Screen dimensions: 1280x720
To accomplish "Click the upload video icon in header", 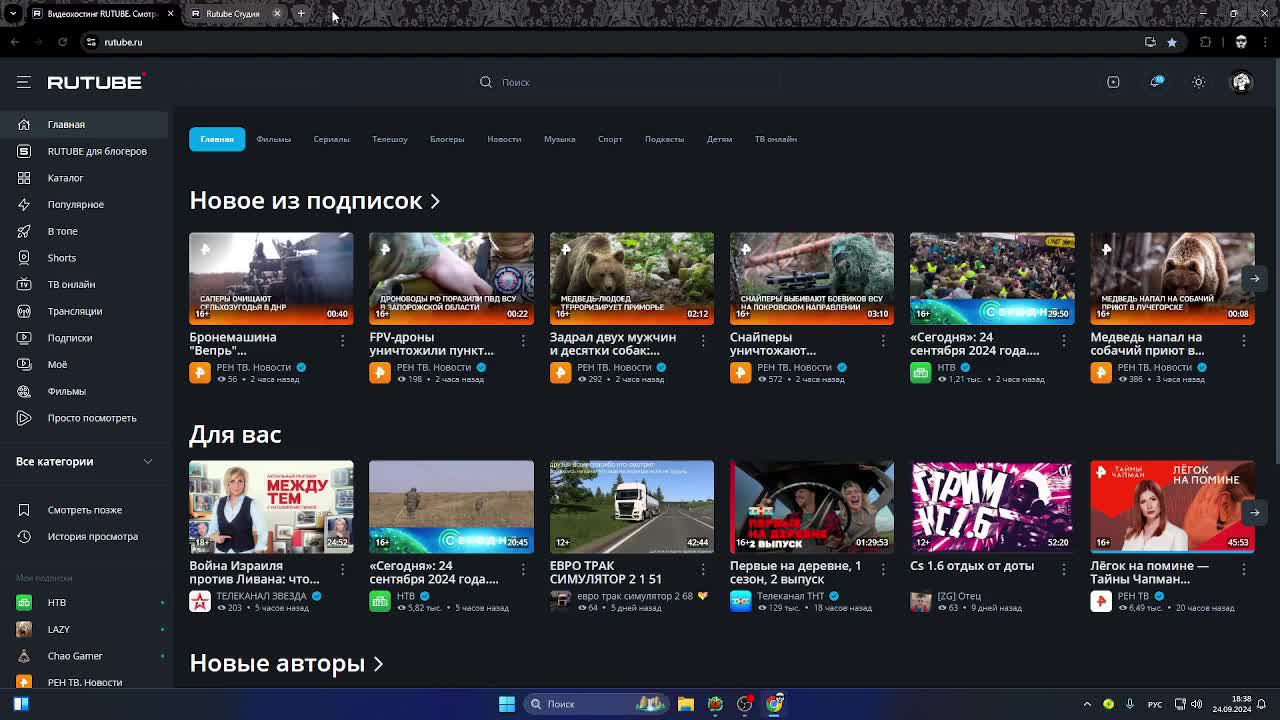I will 1113,82.
